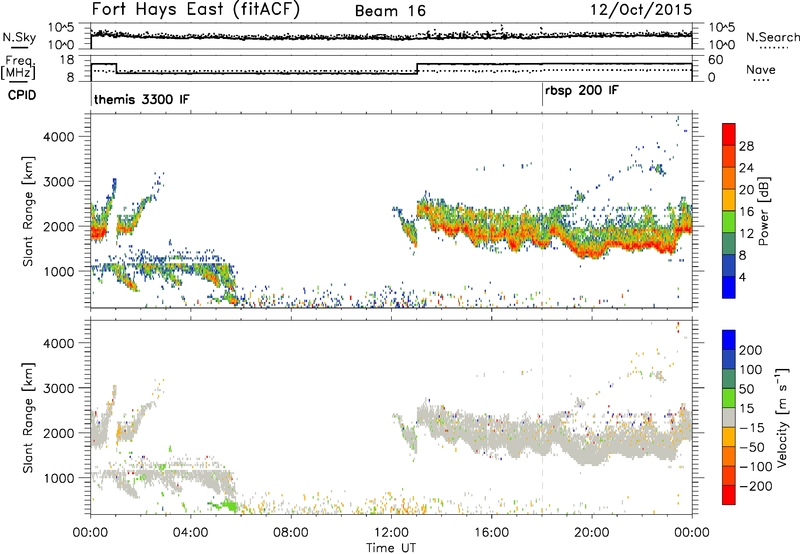
Task: Click the noise trace in the N.Sky panel
Action: coord(391,36)
